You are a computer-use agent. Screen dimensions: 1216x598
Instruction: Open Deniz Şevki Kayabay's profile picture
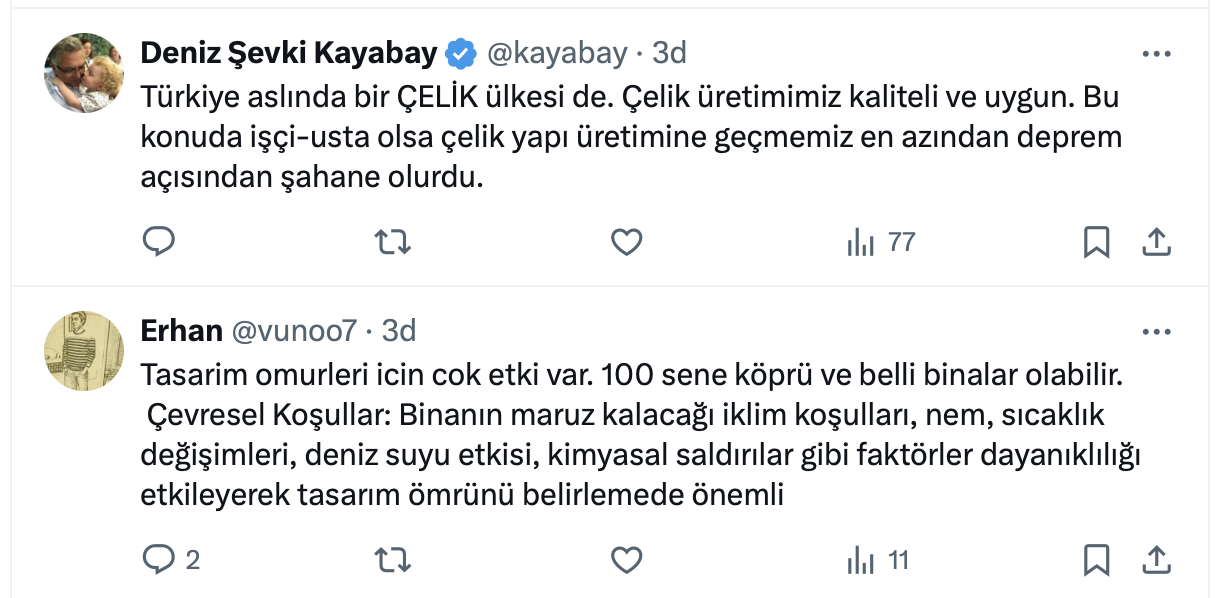tap(85, 73)
